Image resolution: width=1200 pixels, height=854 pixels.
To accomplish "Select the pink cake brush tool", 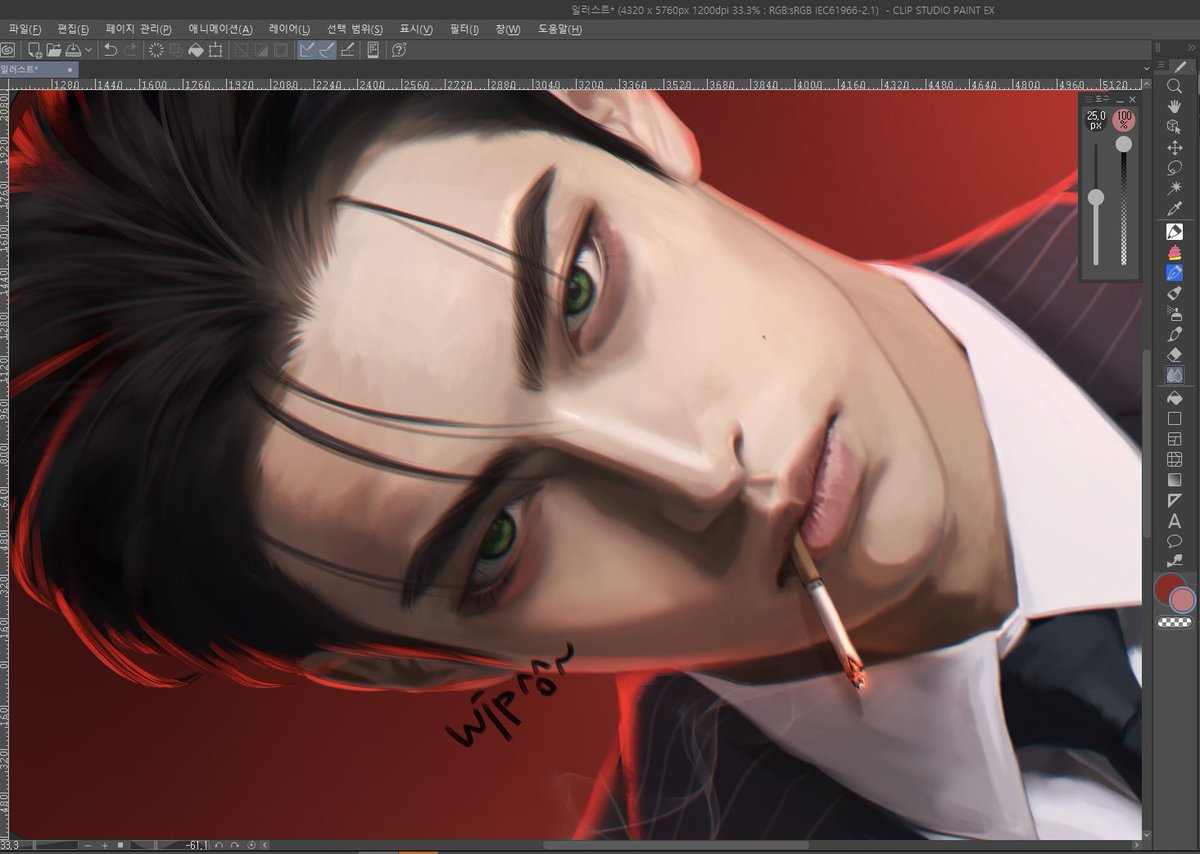I will tap(1175, 252).
